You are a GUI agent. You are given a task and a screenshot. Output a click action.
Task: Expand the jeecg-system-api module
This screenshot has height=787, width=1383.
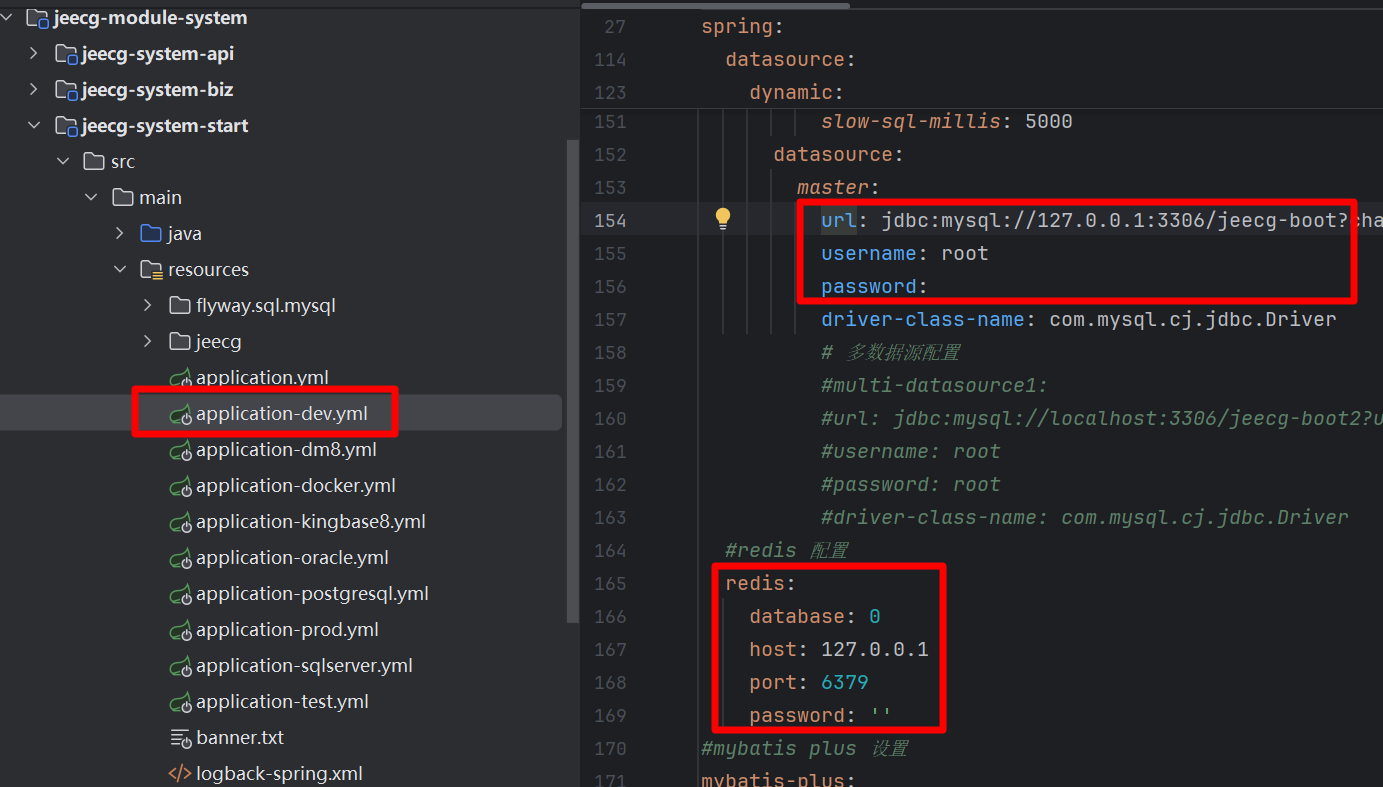pos(34,54)
